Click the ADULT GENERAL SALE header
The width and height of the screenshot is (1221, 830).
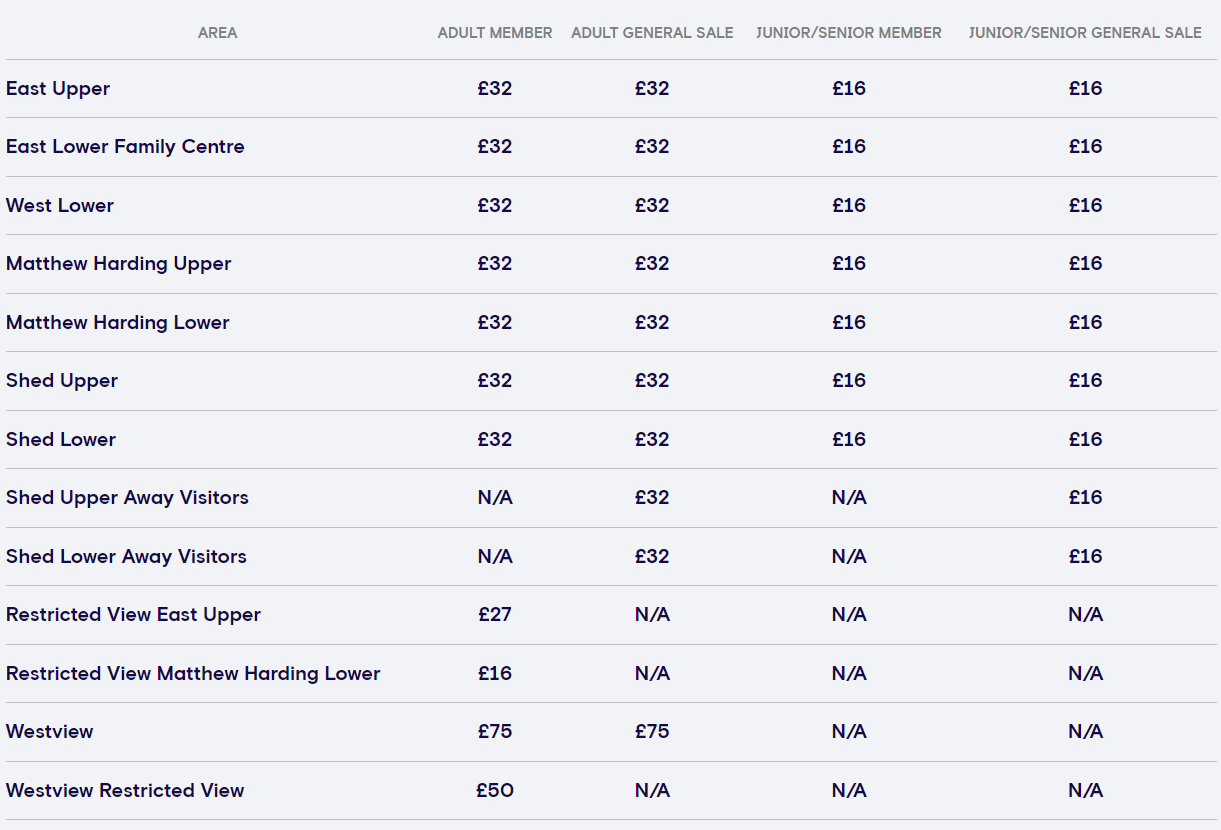click(652, 33)
